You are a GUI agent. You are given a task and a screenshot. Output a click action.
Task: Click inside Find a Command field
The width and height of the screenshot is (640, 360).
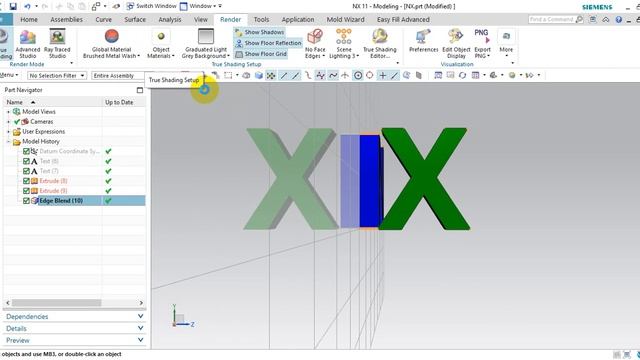(x=551, y=19)
